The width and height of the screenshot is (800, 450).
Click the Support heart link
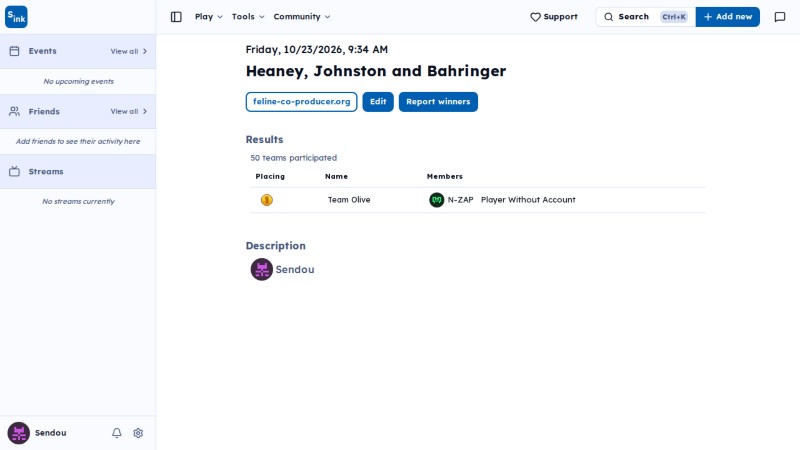[554, 17]
